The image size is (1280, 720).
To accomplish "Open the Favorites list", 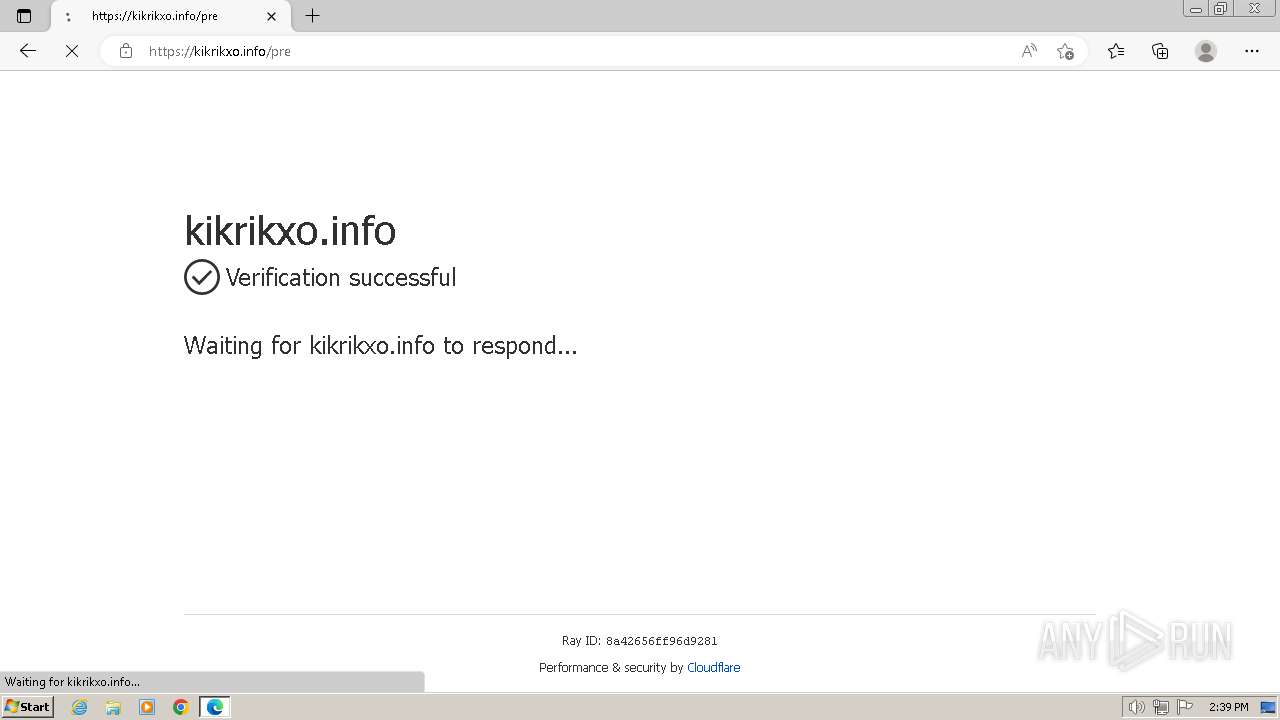I will tap(1116, 51).
